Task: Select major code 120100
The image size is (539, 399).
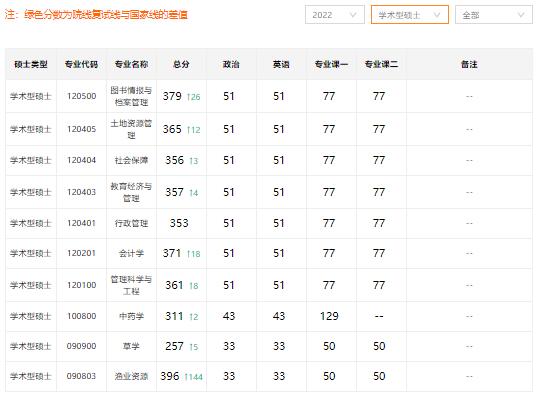Action: click(81, 285)
